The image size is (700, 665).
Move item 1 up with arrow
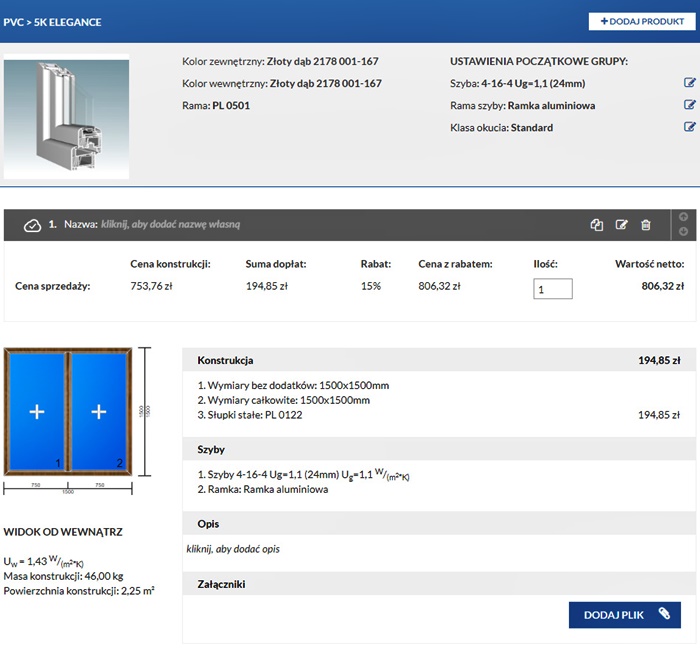click(684, 217)
